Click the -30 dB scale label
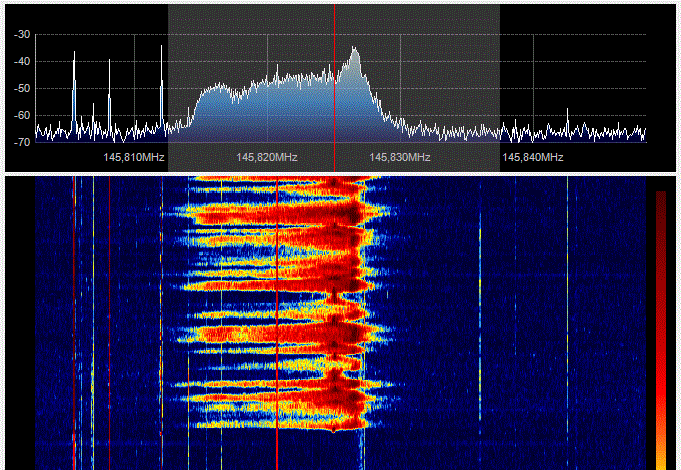 [22, 35]
